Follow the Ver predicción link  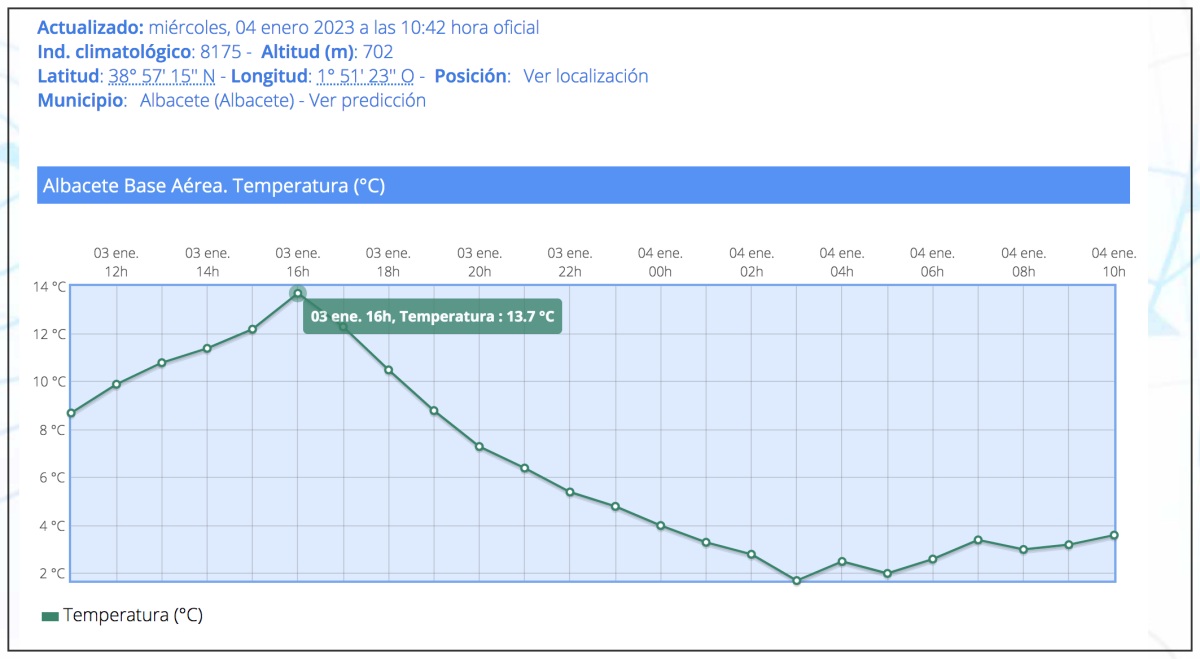coord(368,100)
